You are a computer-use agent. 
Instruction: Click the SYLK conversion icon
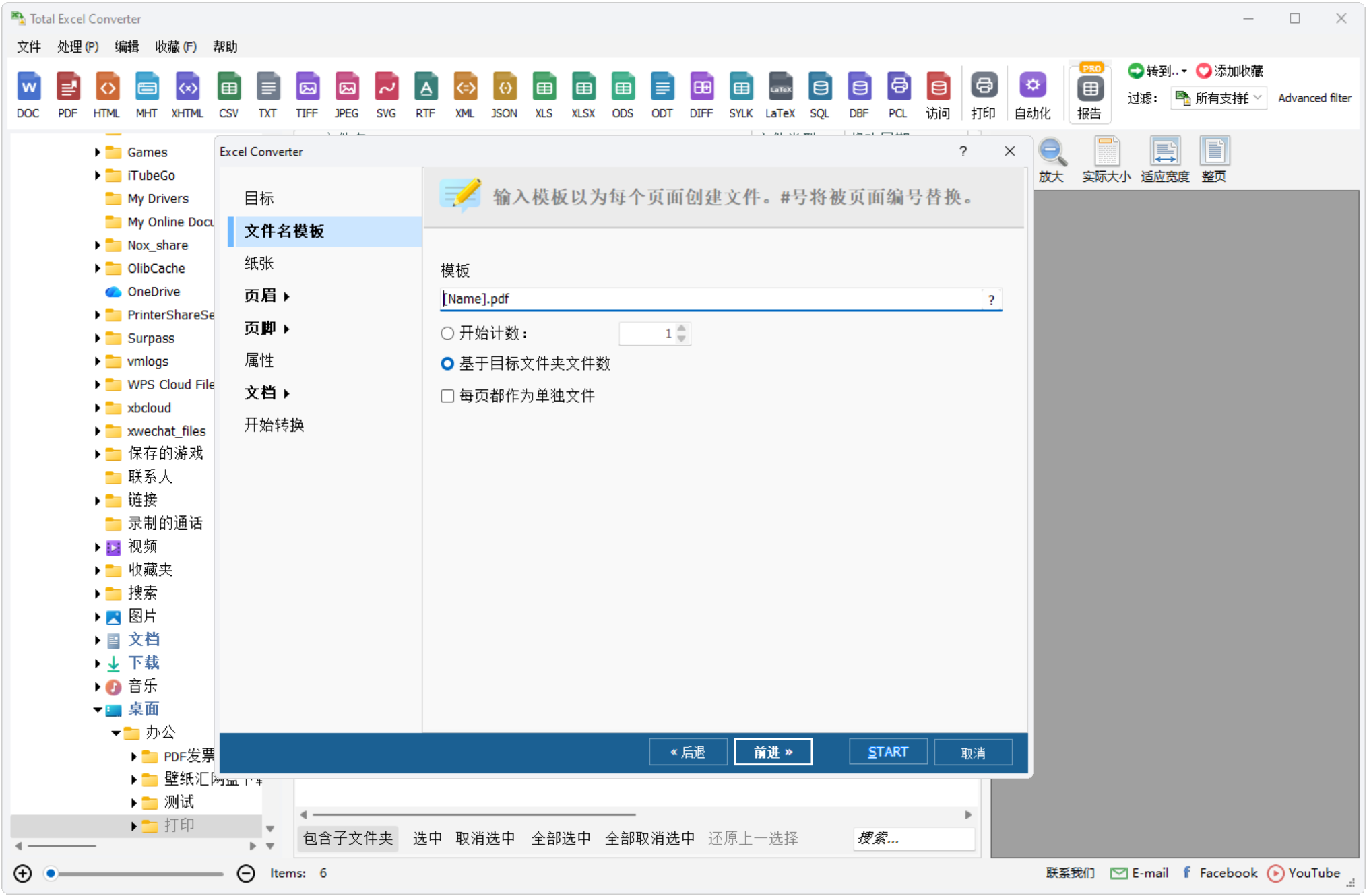740,94
